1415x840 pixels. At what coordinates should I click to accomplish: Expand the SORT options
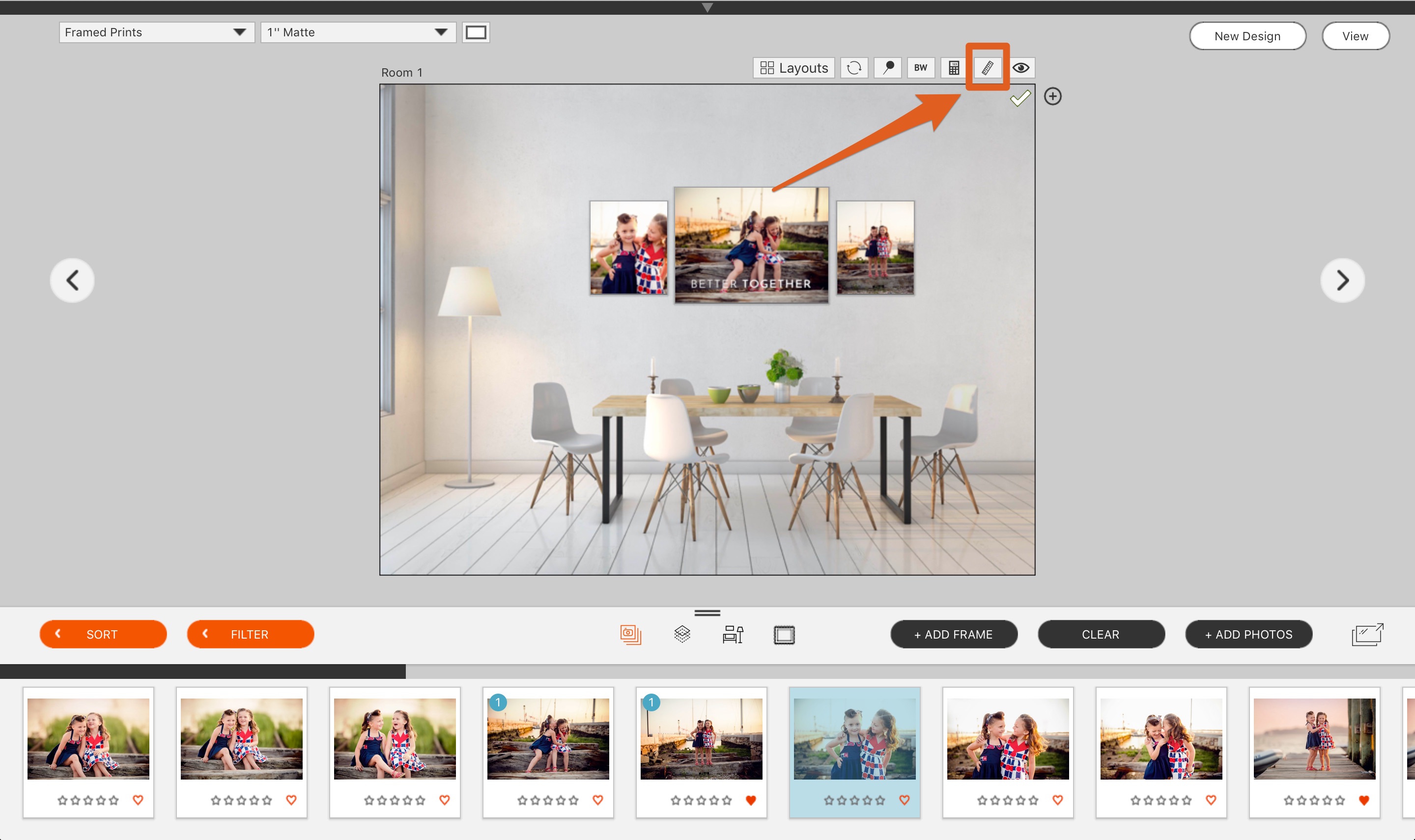(103, 634)
